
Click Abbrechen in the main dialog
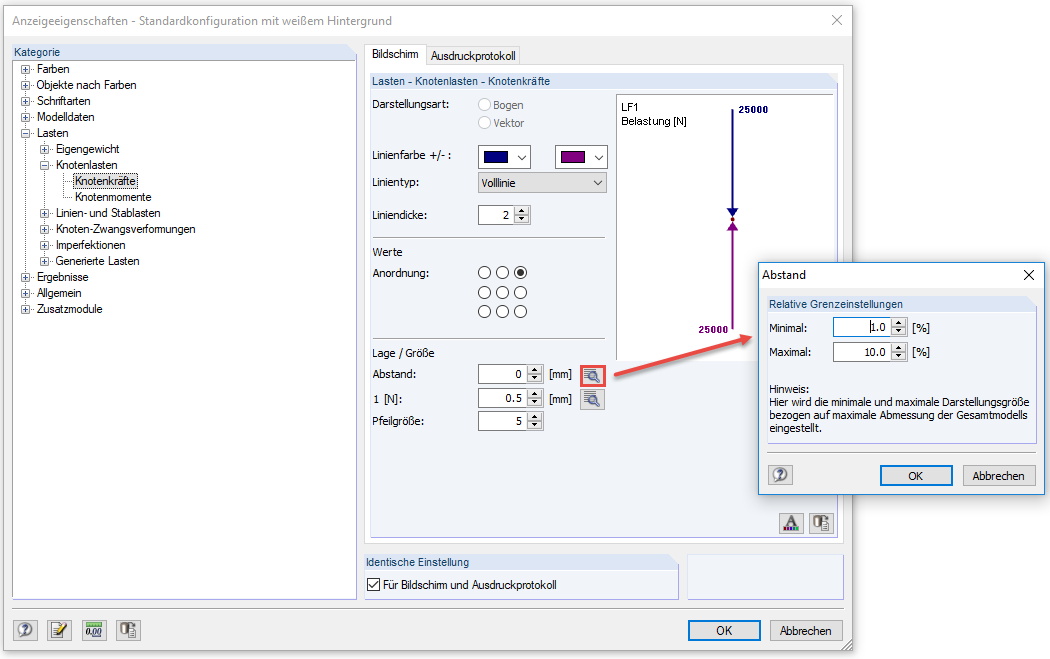806,630
